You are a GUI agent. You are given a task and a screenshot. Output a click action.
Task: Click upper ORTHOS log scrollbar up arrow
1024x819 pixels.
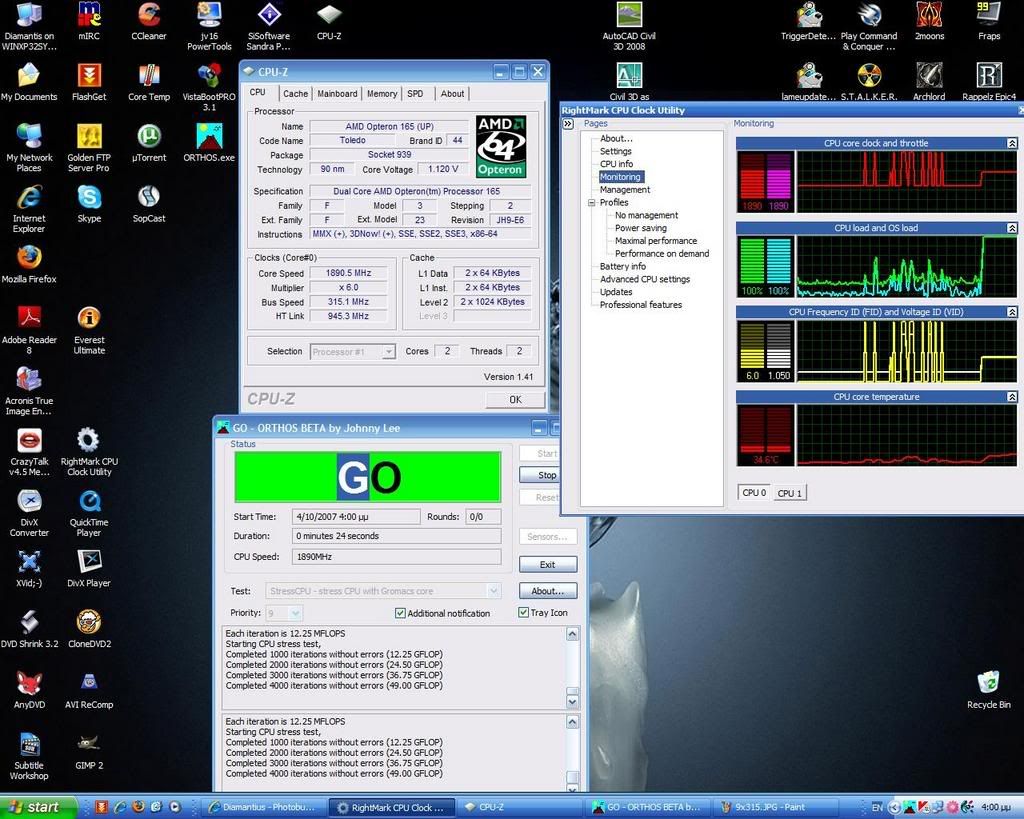pyautogui.click(x=572, y=634)
